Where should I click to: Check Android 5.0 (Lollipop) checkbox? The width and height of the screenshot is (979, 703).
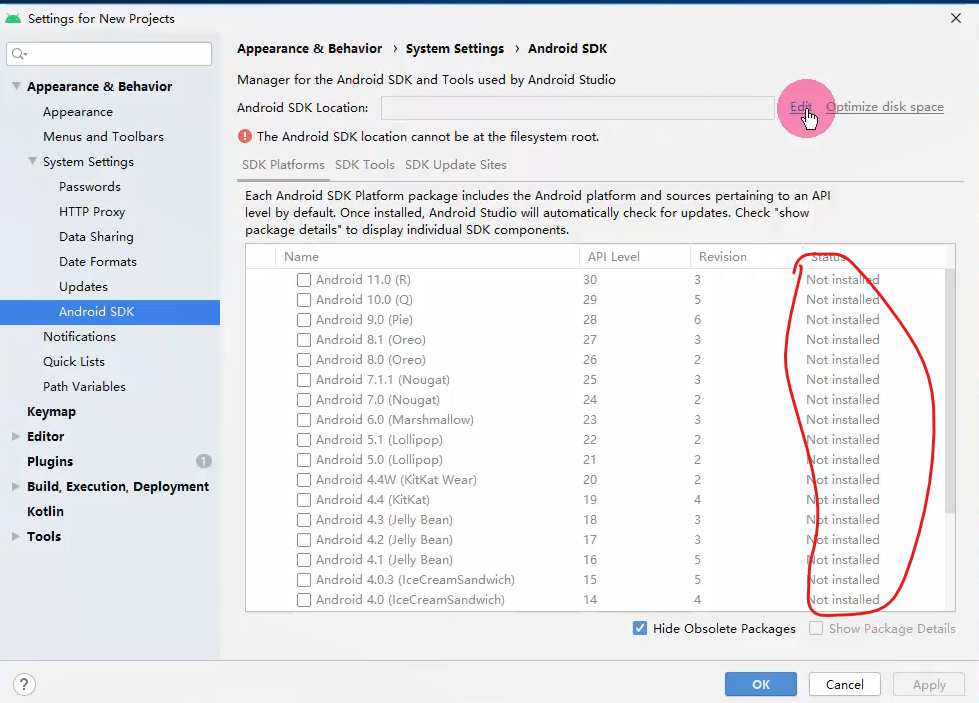(303, 460)
